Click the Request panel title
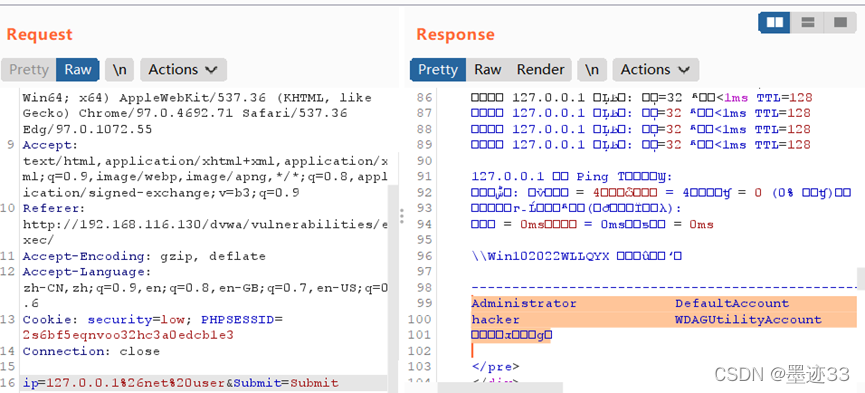This screenshot has height=393, width=865. pos(39,34)
